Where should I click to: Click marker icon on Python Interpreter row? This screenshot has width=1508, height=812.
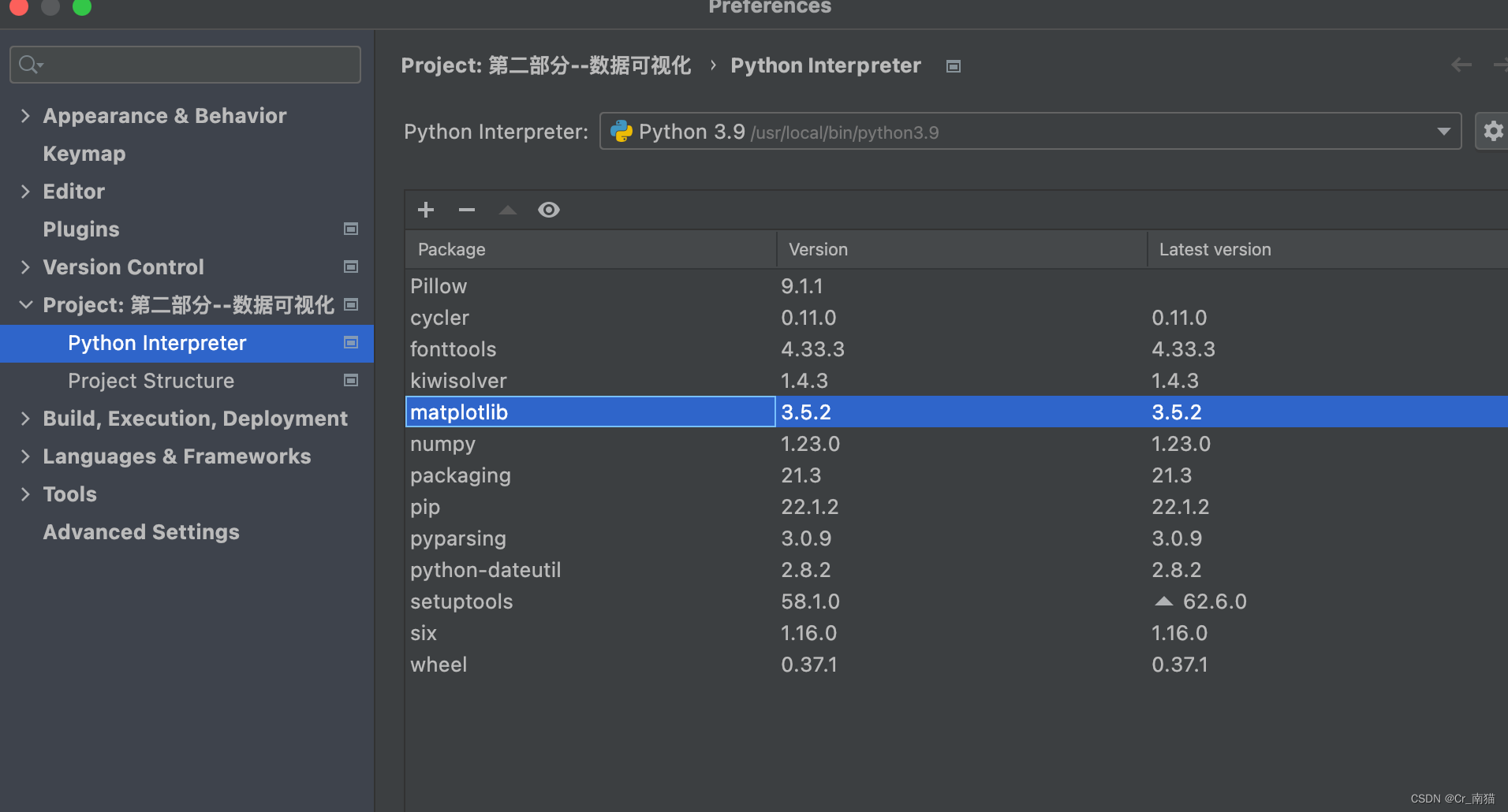coord(351,342)
